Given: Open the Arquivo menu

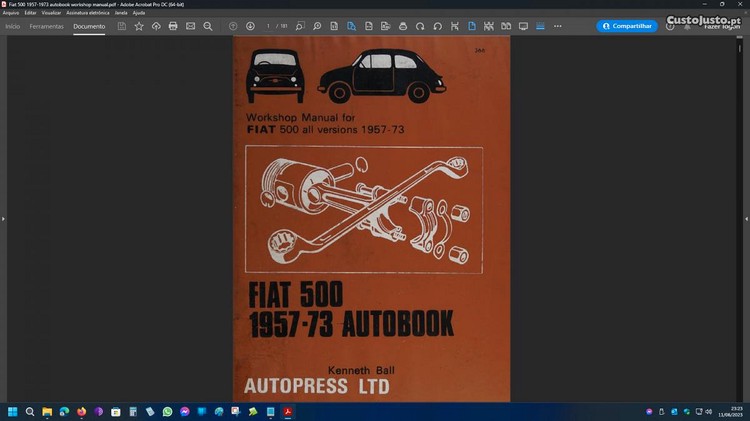Looking at the screenshot, I should tap(11, 13).
